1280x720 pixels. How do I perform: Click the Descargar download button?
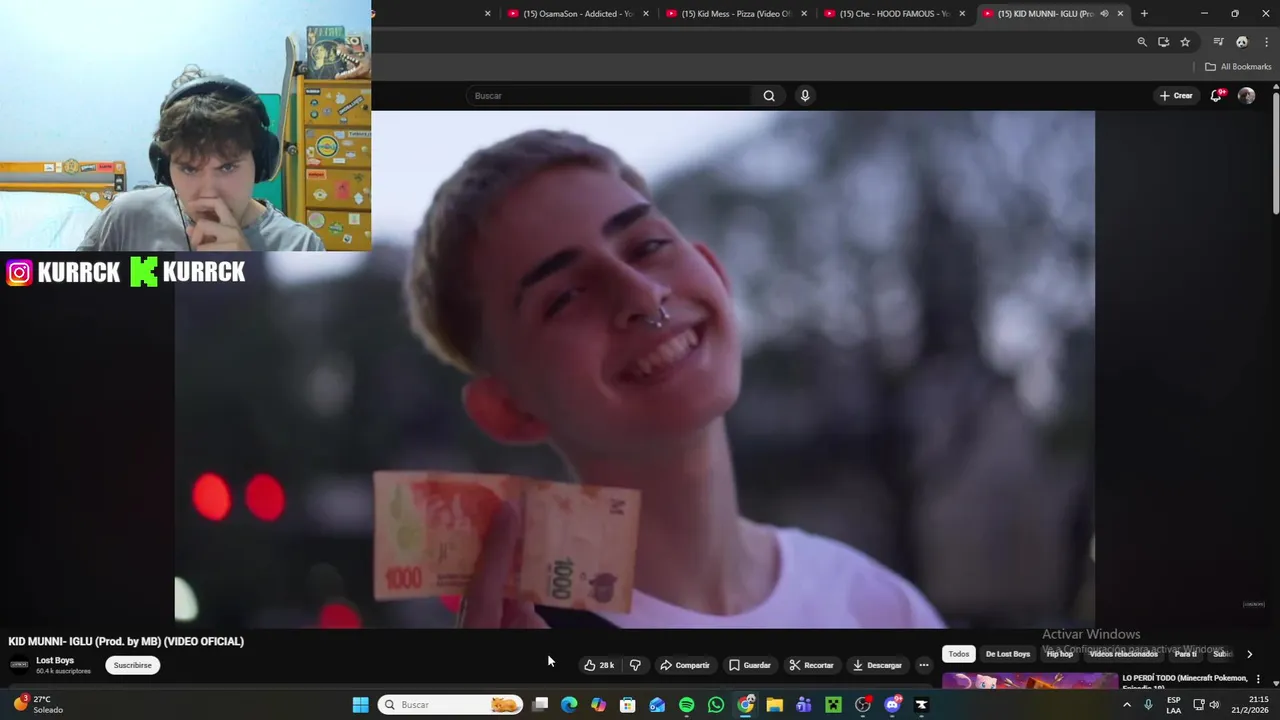point(877,665)
